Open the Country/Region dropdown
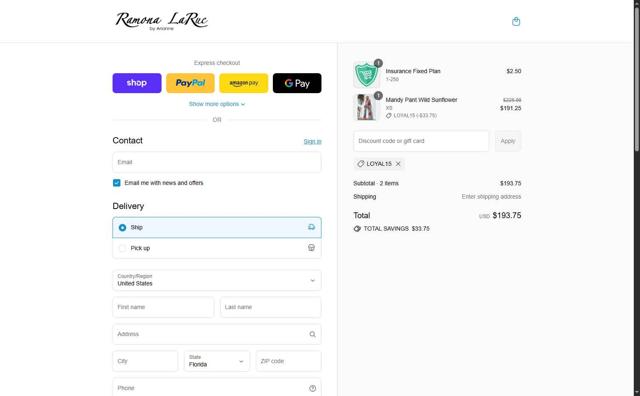Viewport: 640px width, 396px height. click(x=217, y=280)
